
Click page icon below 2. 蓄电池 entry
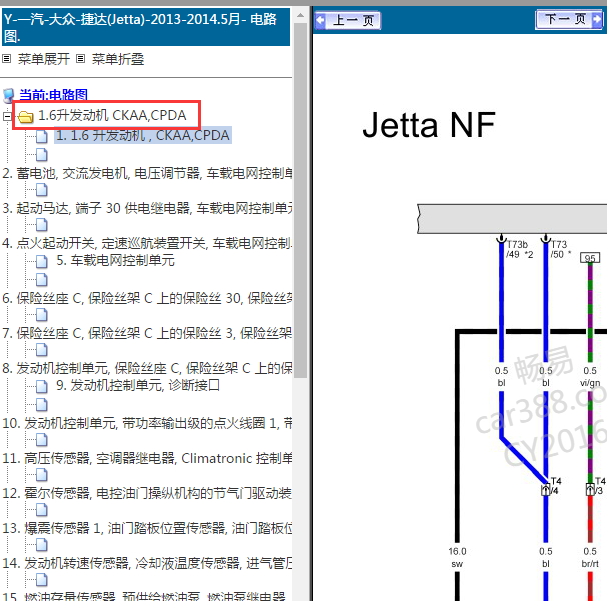41,190
